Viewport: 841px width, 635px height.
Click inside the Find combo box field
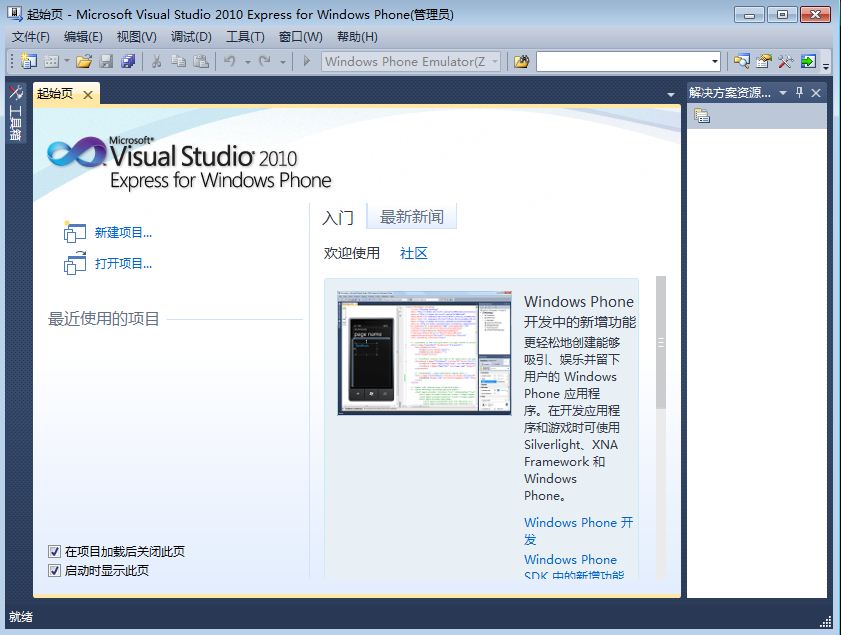(x=622, y=62)
